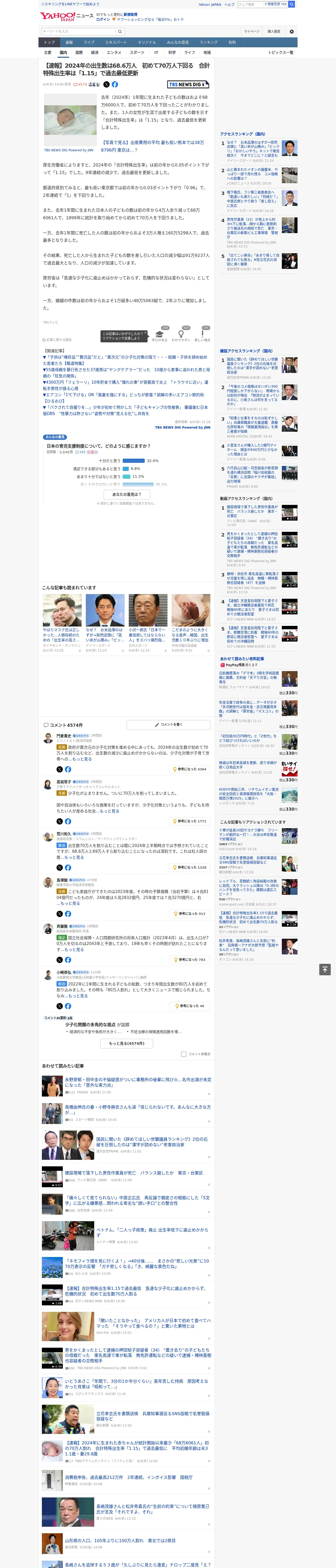Open トピックス一覧 link

click(281, 53)
